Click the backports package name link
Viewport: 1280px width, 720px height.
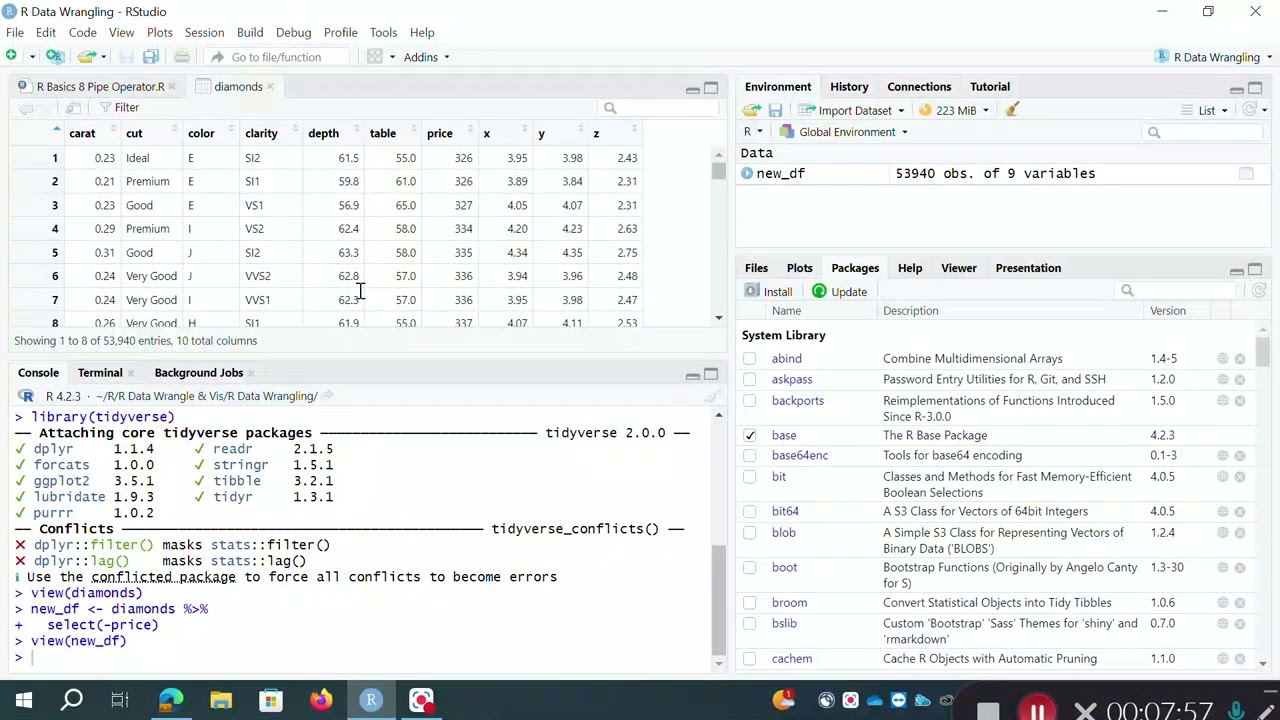point(797,401)
